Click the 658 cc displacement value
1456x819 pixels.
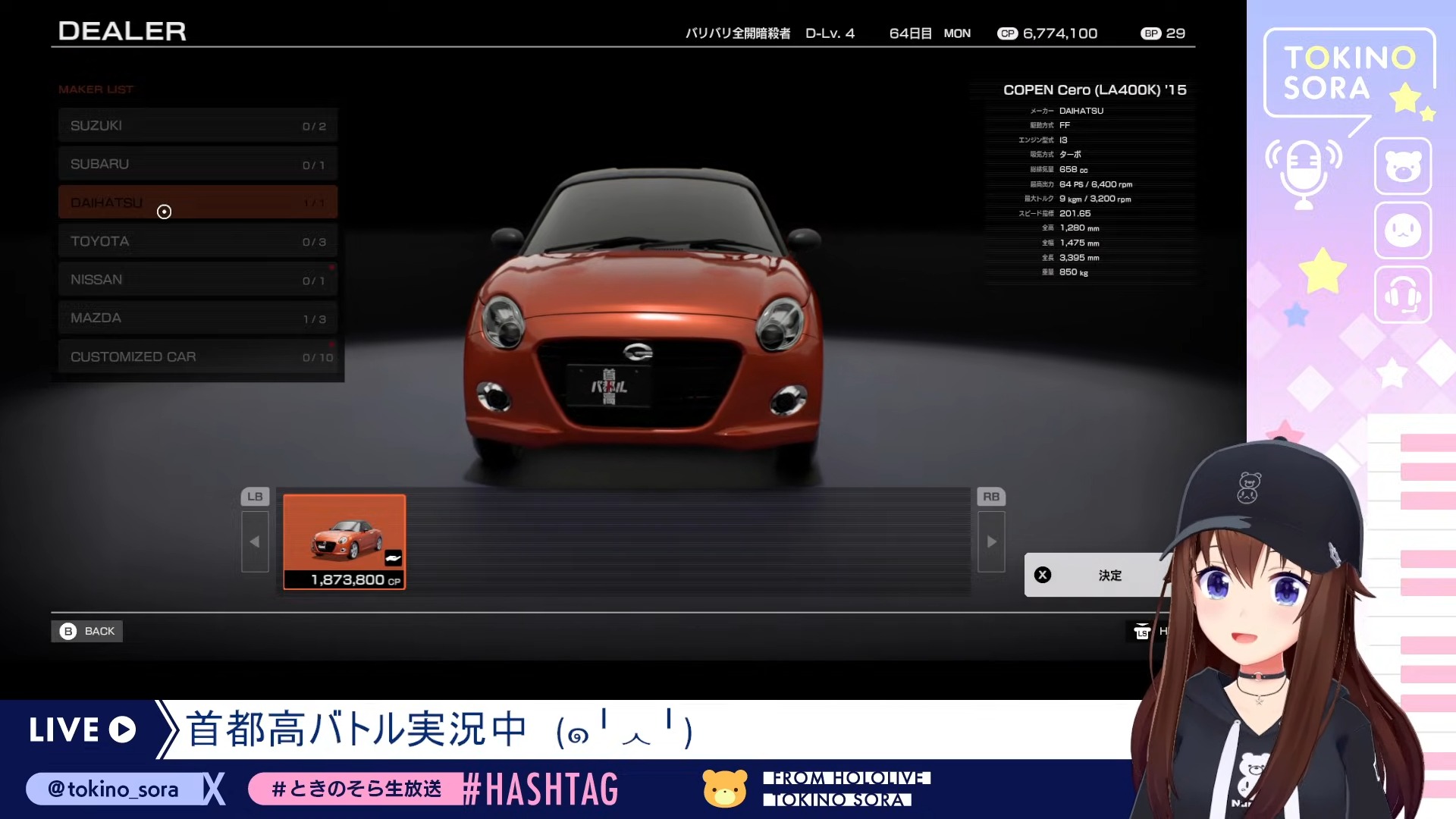[x=1073, y=169]
